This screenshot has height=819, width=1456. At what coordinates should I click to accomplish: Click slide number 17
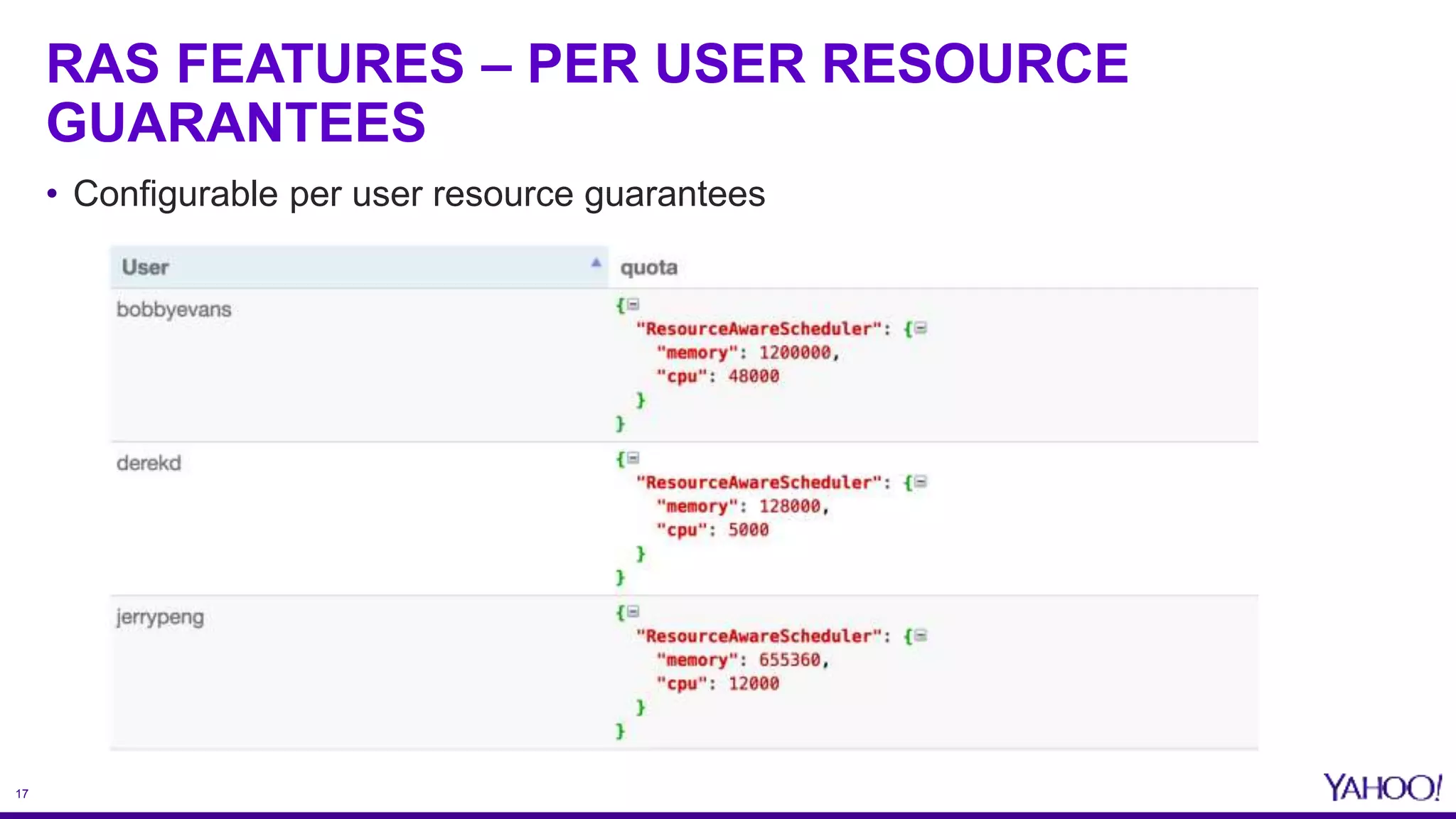point(22,793)
